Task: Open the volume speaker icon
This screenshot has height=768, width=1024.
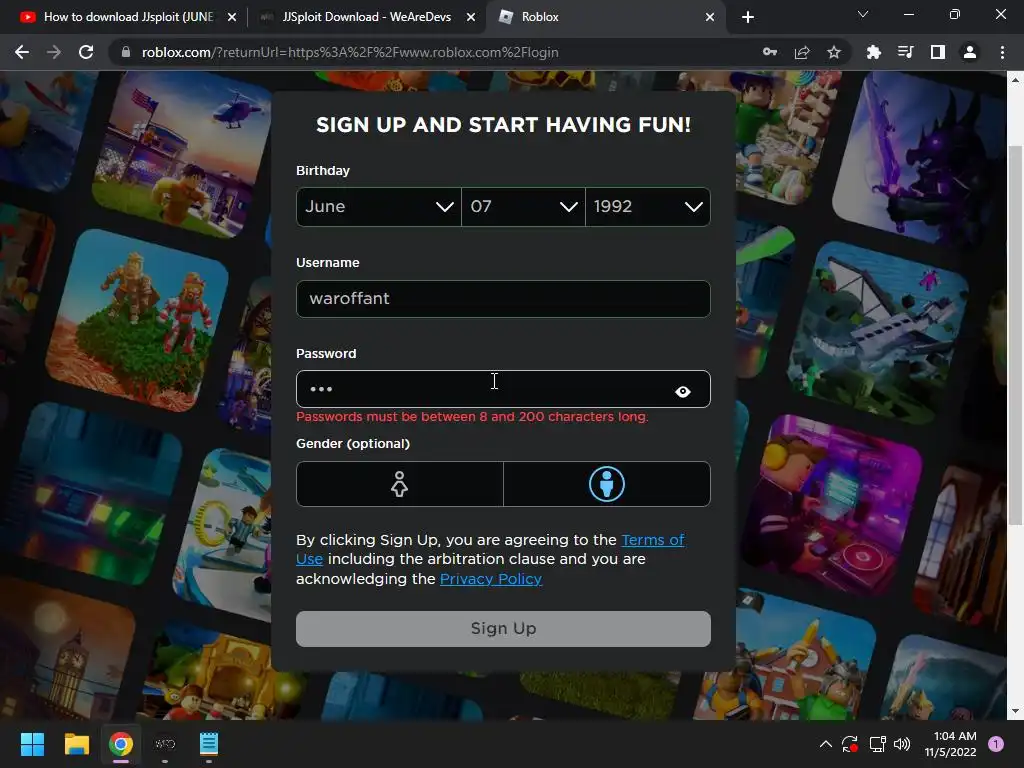Action: point(902,744)
